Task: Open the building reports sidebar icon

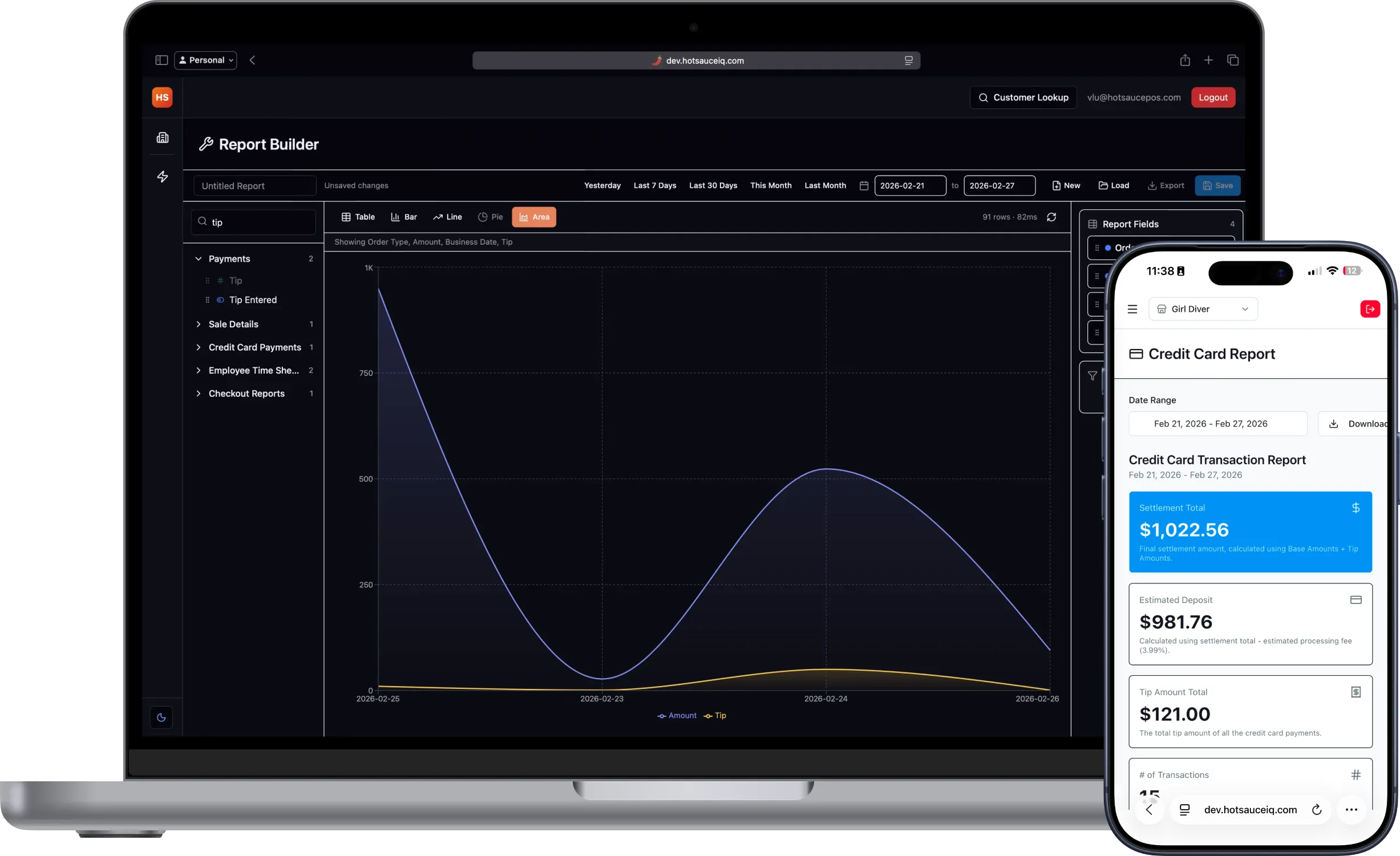Action: click(x=163, y=137)
